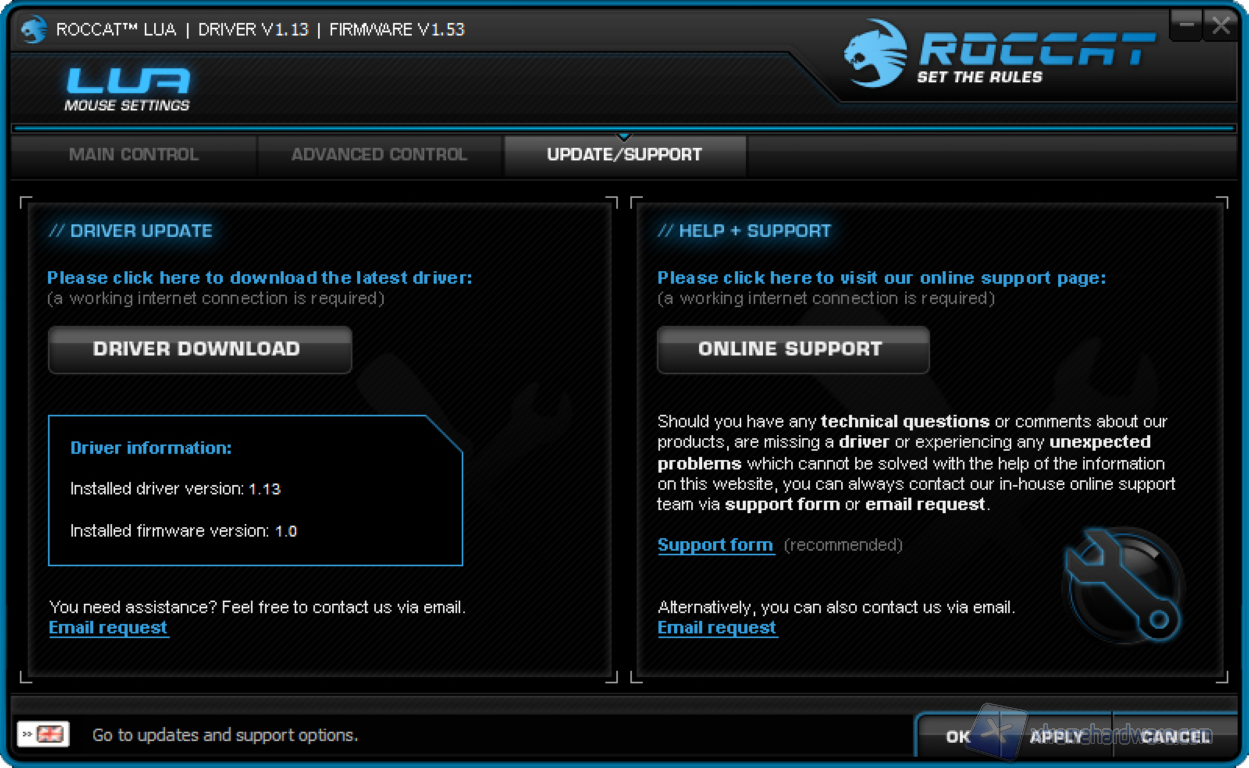Click Email request link under Driver Update
Screen dimensions: 1249x768
pyautogui.click(x=108, y=628)
